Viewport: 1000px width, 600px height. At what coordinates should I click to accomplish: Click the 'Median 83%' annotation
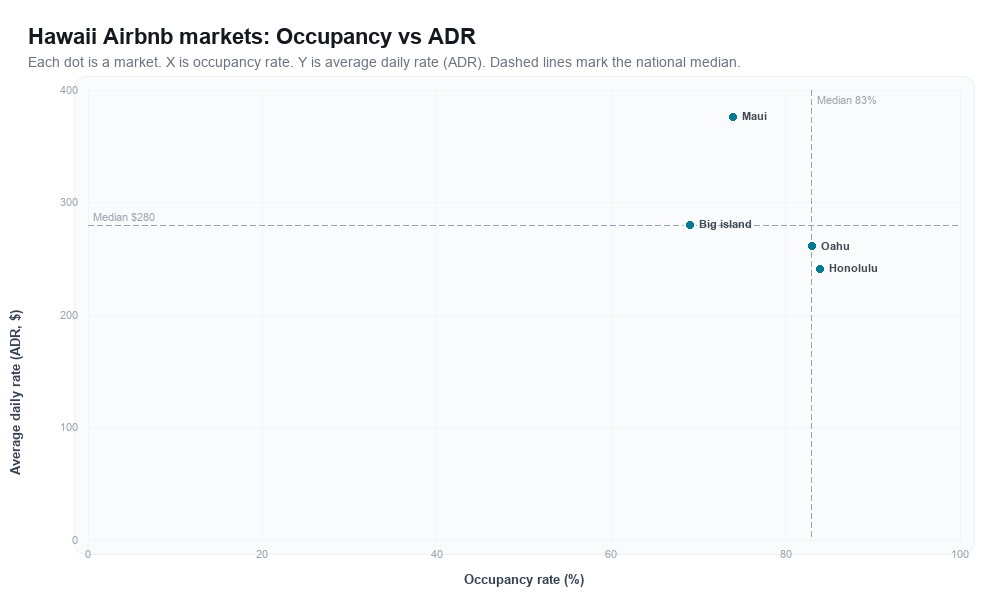tap(846, 101)
